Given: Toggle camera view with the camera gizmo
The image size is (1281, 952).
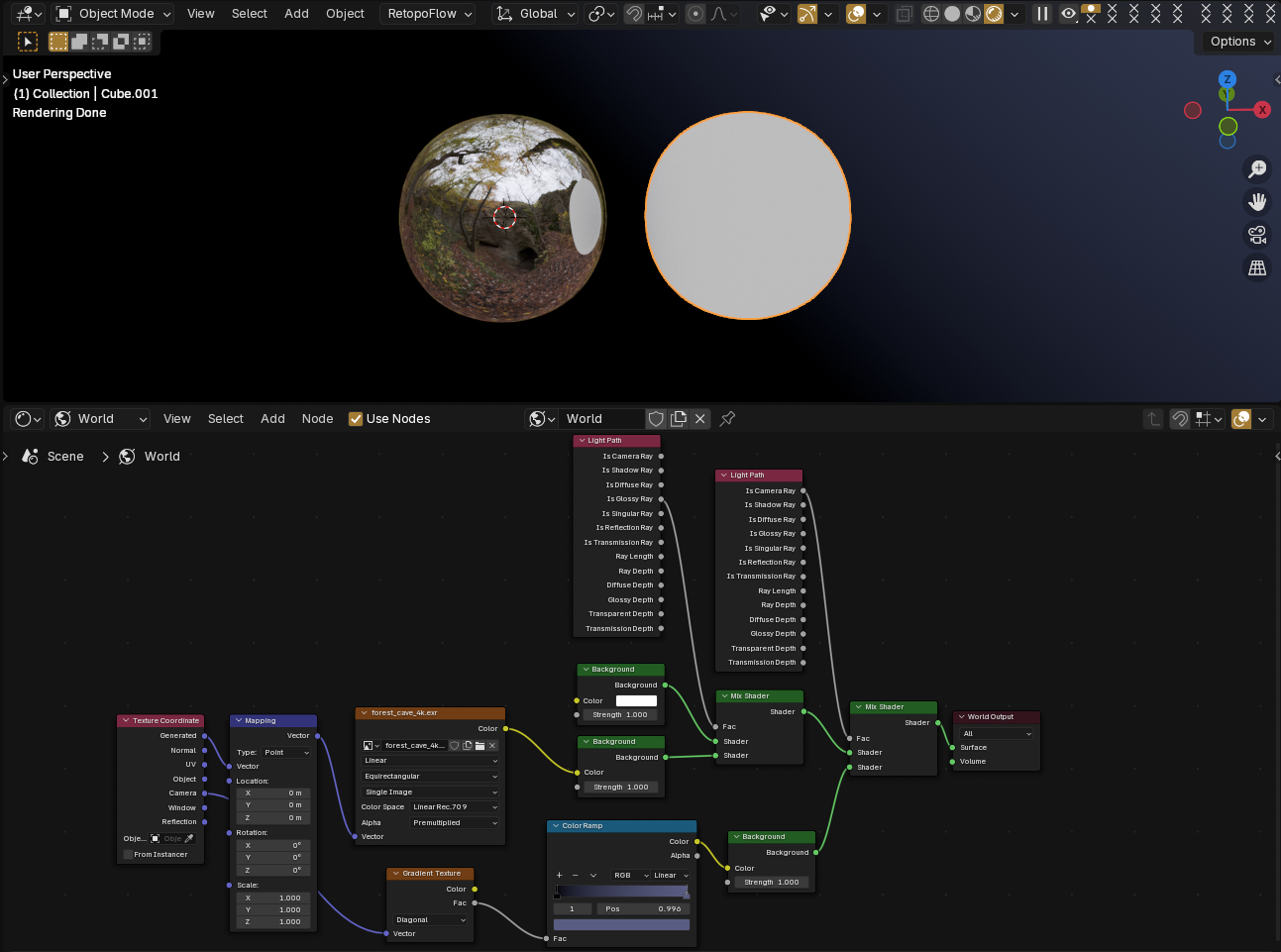Looking at the screenshot, I should pos(1257,235).
